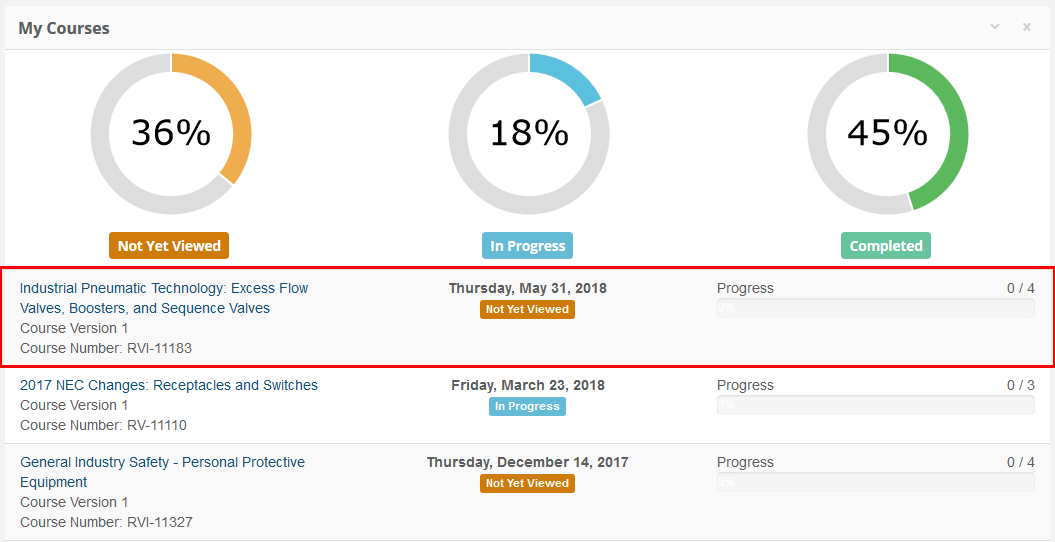Viewport: 1055px width, 542px height.
Task: Click the 45% green donut chart
Action: click(888, 133)
